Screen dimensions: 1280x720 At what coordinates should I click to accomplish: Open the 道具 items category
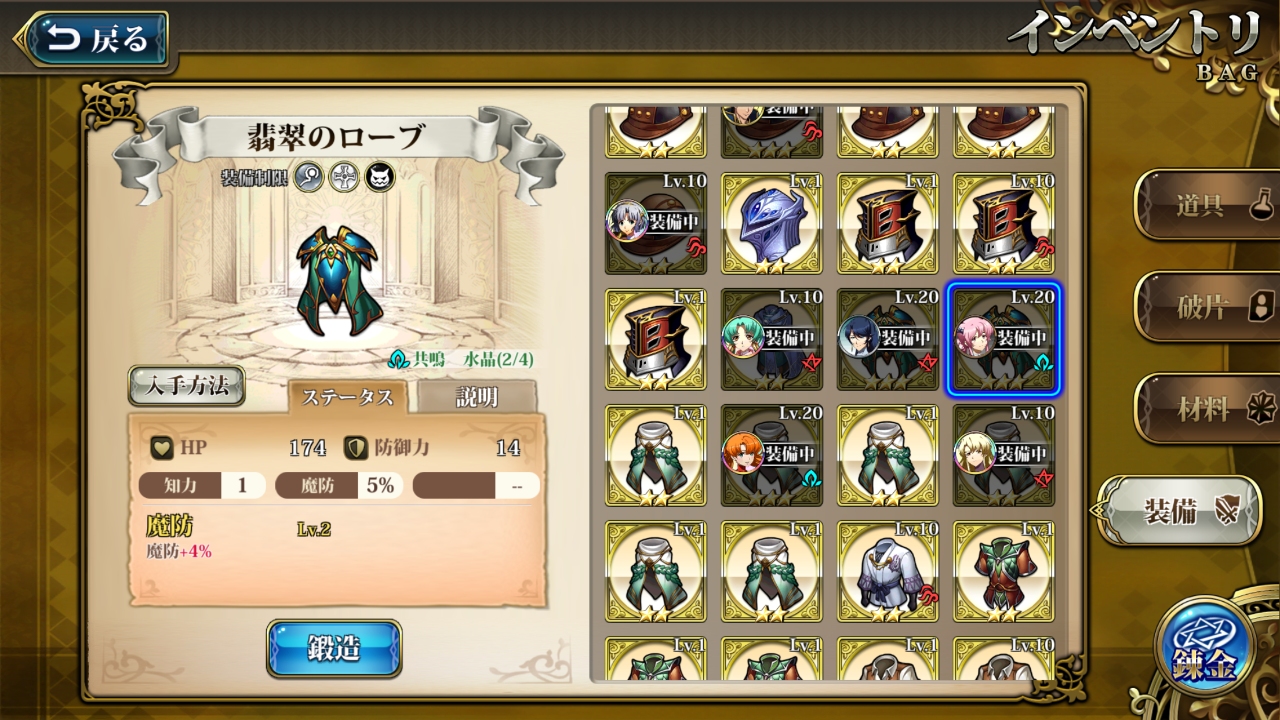pyautogui.click(x=1209, y=205)
